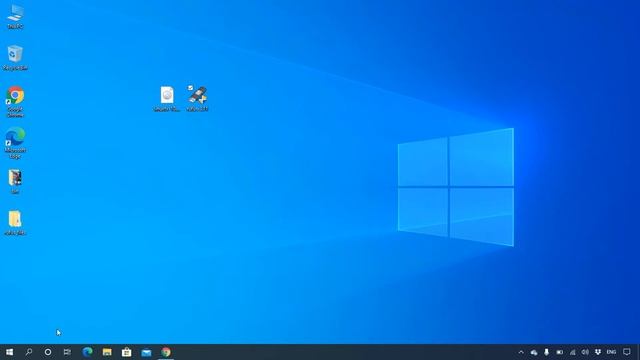Select the Microsoft Edge desktop shortcut
The image size is (640, 360).
15,142
